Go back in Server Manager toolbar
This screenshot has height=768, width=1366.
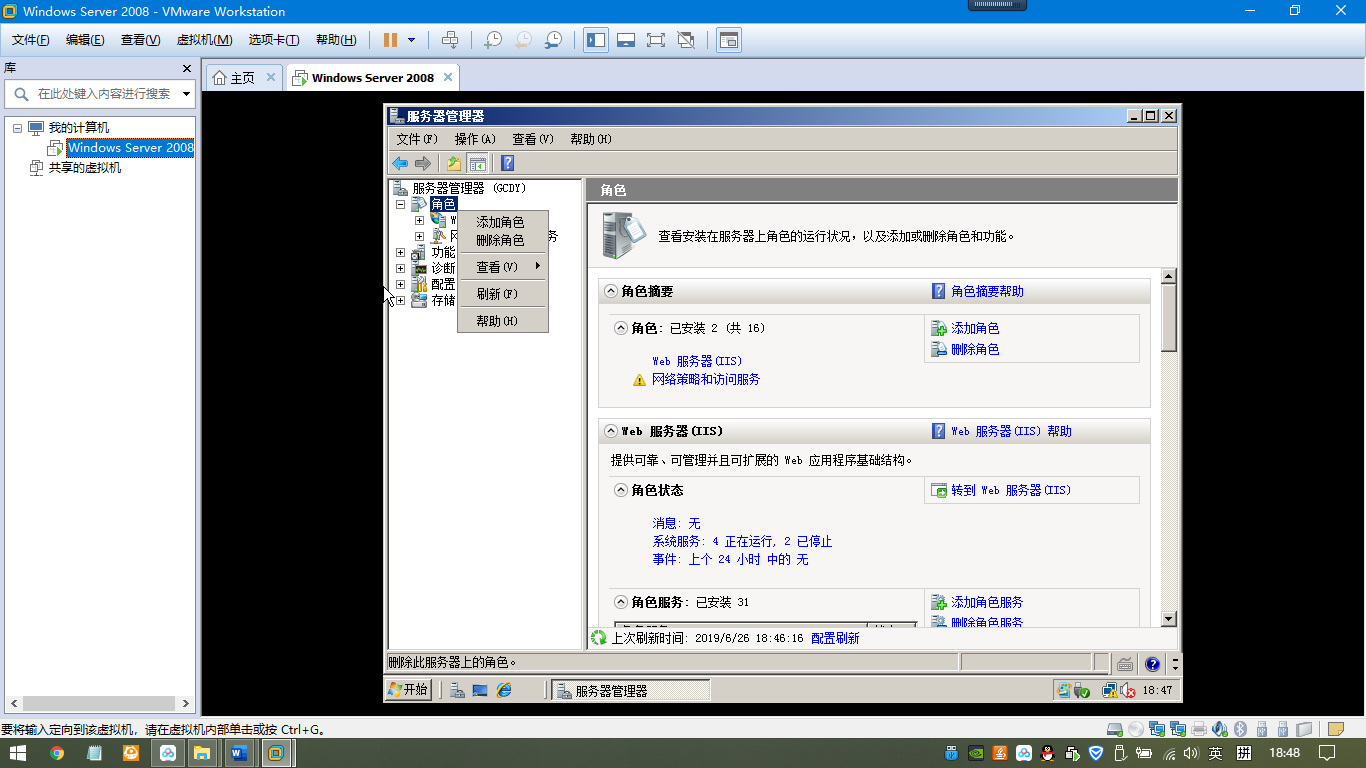coord(400,163)
